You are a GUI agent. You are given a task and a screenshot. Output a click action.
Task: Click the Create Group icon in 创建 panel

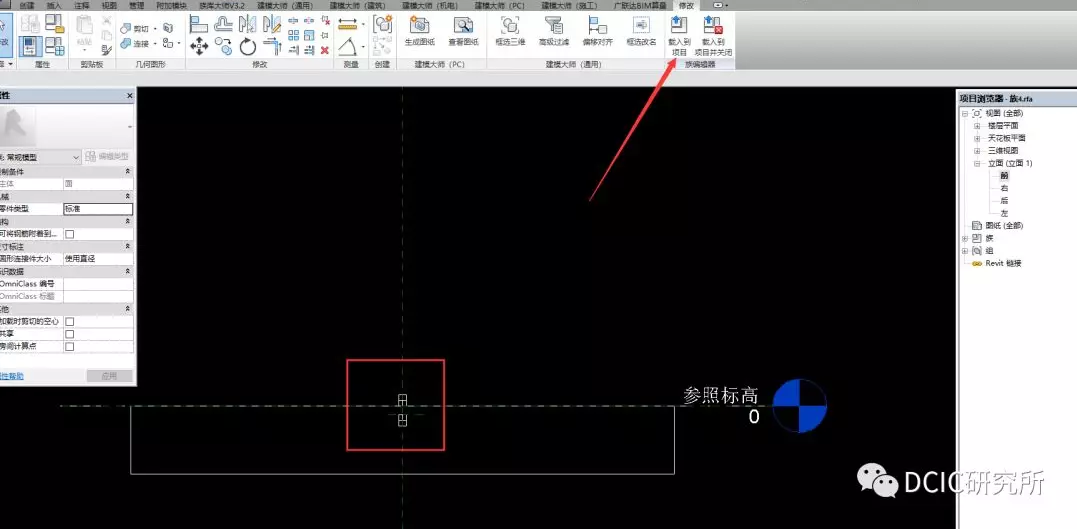coord(382,23)
